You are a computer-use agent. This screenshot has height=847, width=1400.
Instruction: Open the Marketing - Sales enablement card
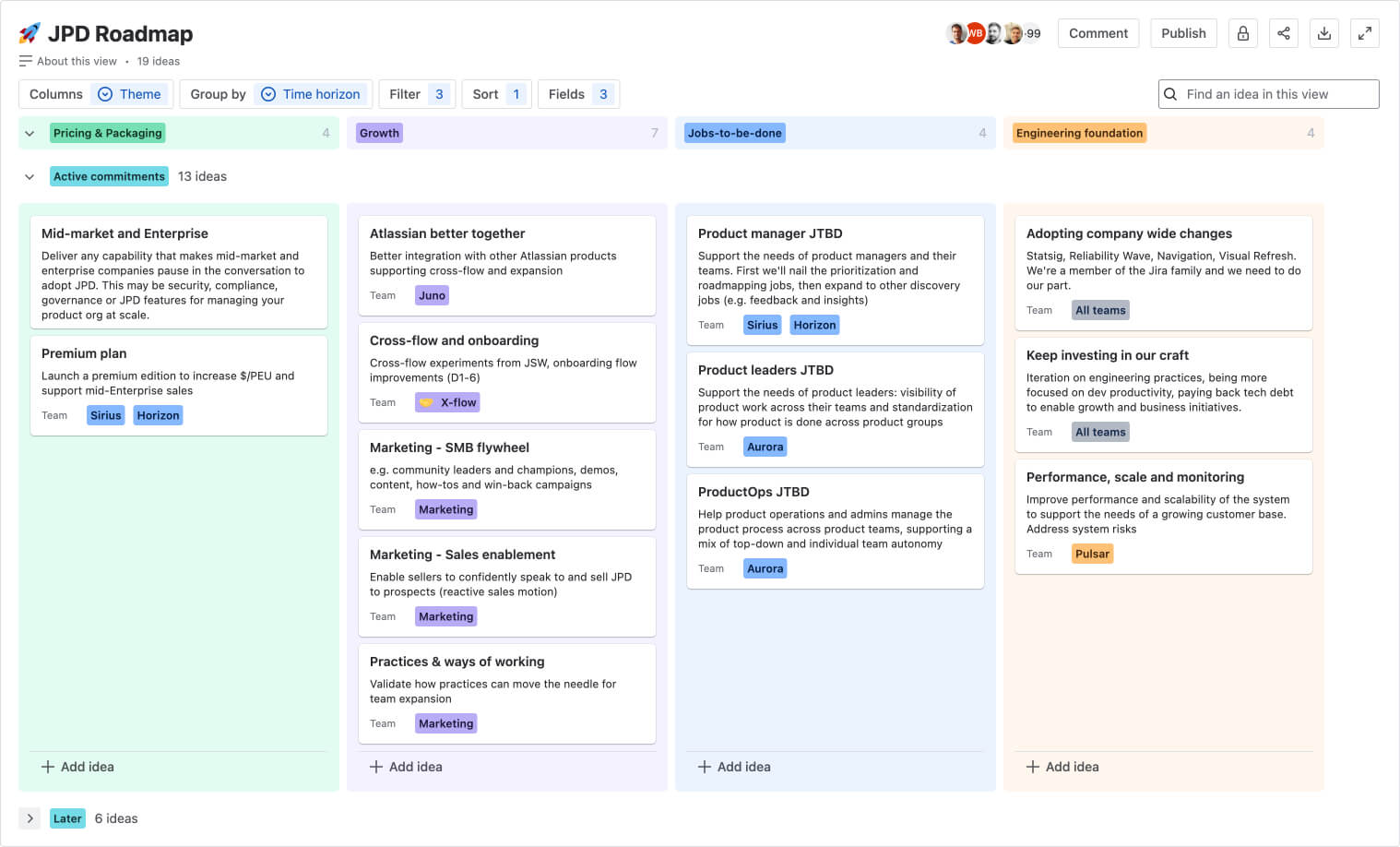pos(507,587)
